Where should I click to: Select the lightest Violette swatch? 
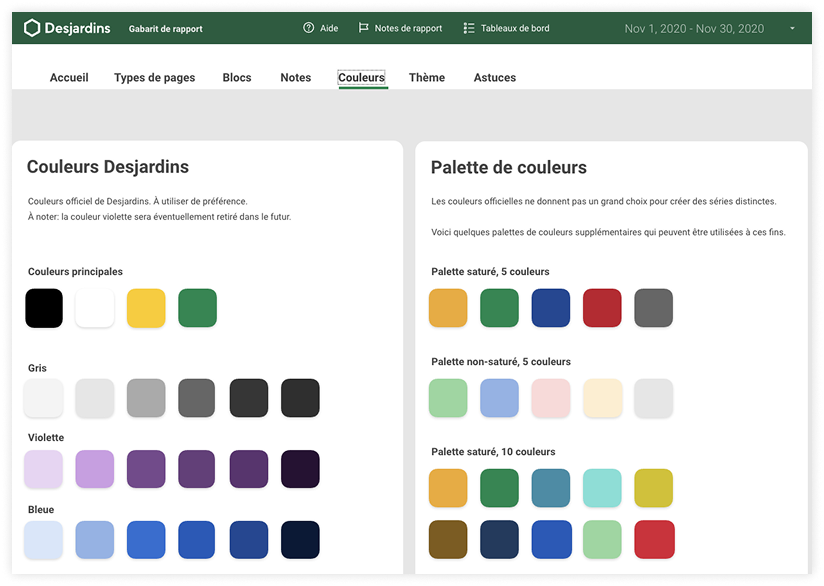[x=44, y=468]
